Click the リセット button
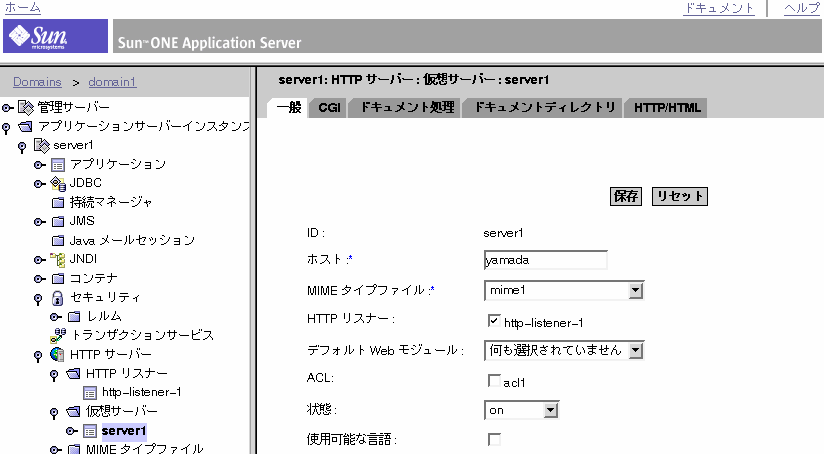 (x=679, y=197)
